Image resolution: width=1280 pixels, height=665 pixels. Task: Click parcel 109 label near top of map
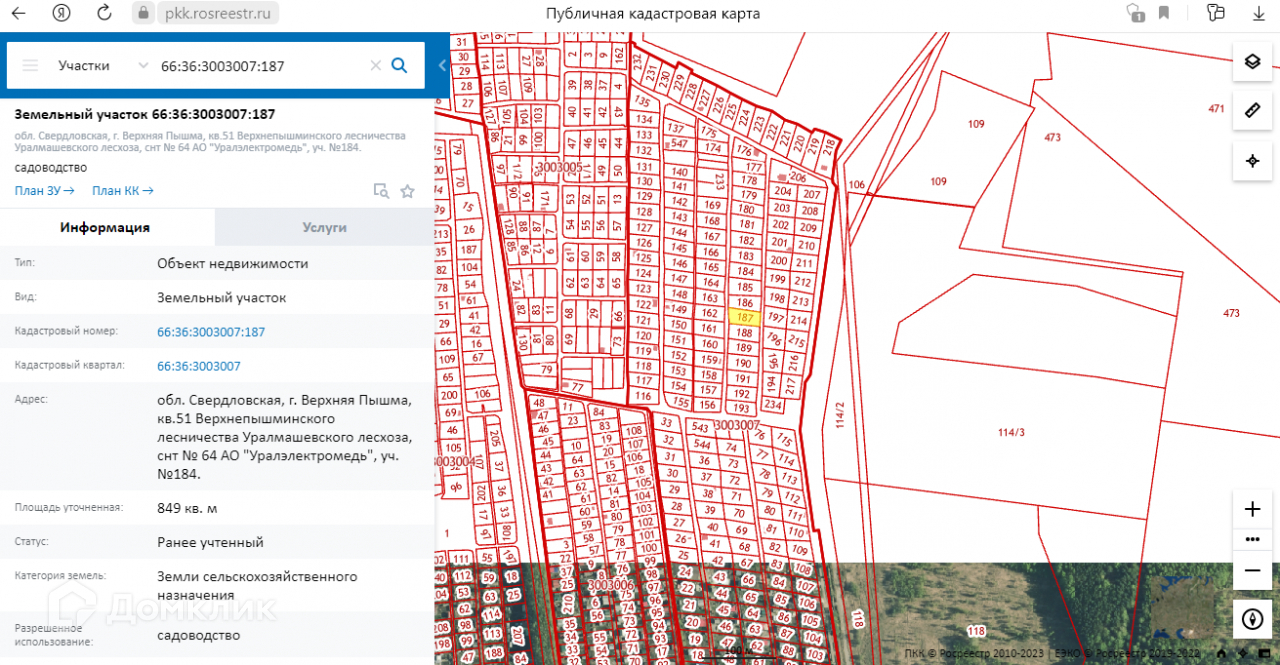pos(976,124)
